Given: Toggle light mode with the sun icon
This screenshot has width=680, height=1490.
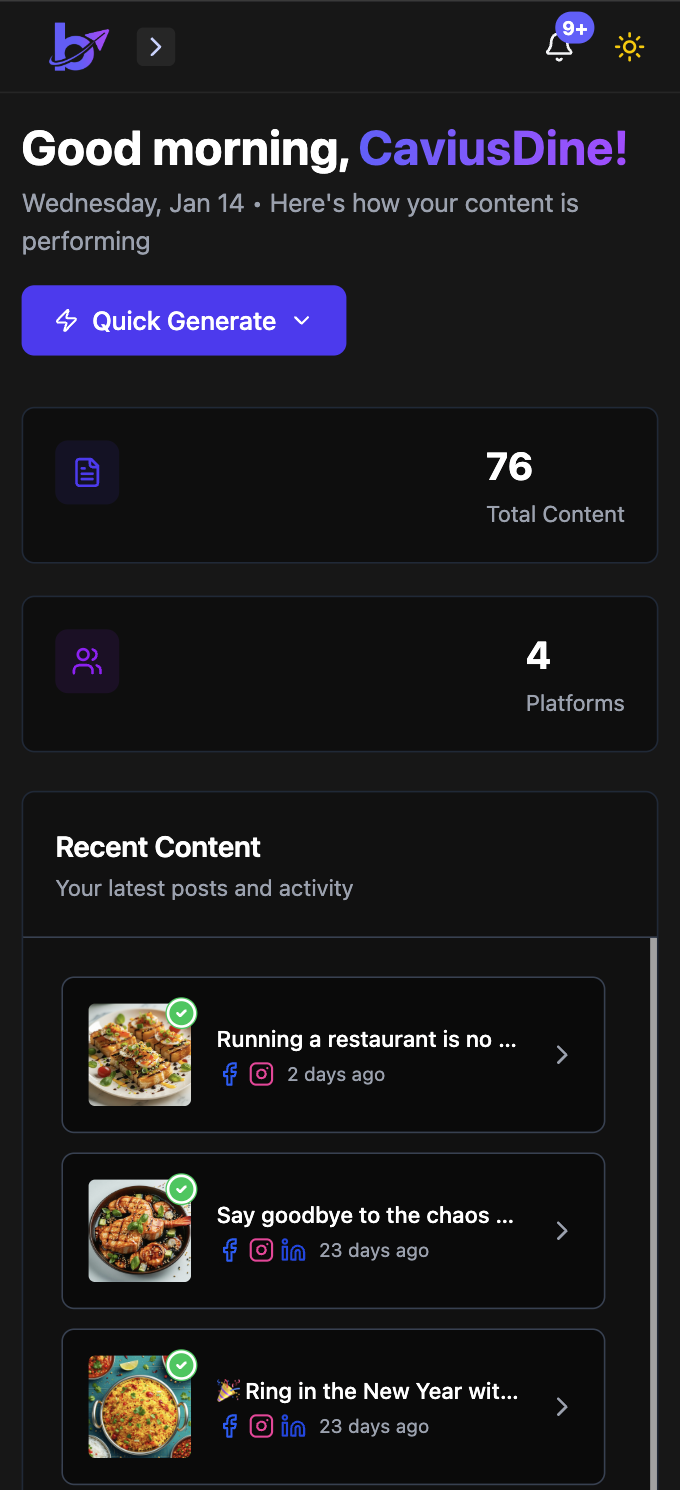Looking at the screenshot, I should pos(629,47).
